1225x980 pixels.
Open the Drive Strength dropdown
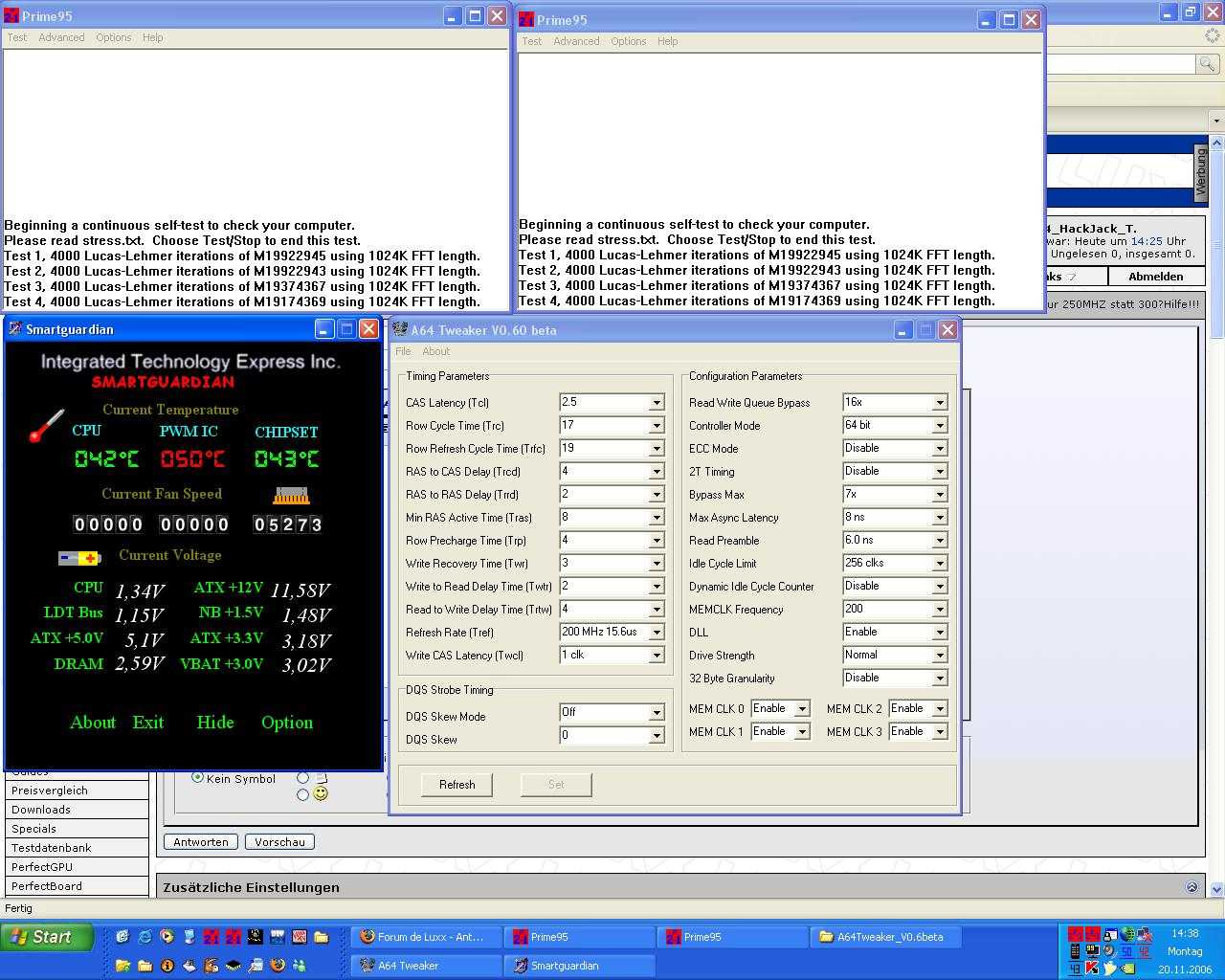[x=940, y=656]
